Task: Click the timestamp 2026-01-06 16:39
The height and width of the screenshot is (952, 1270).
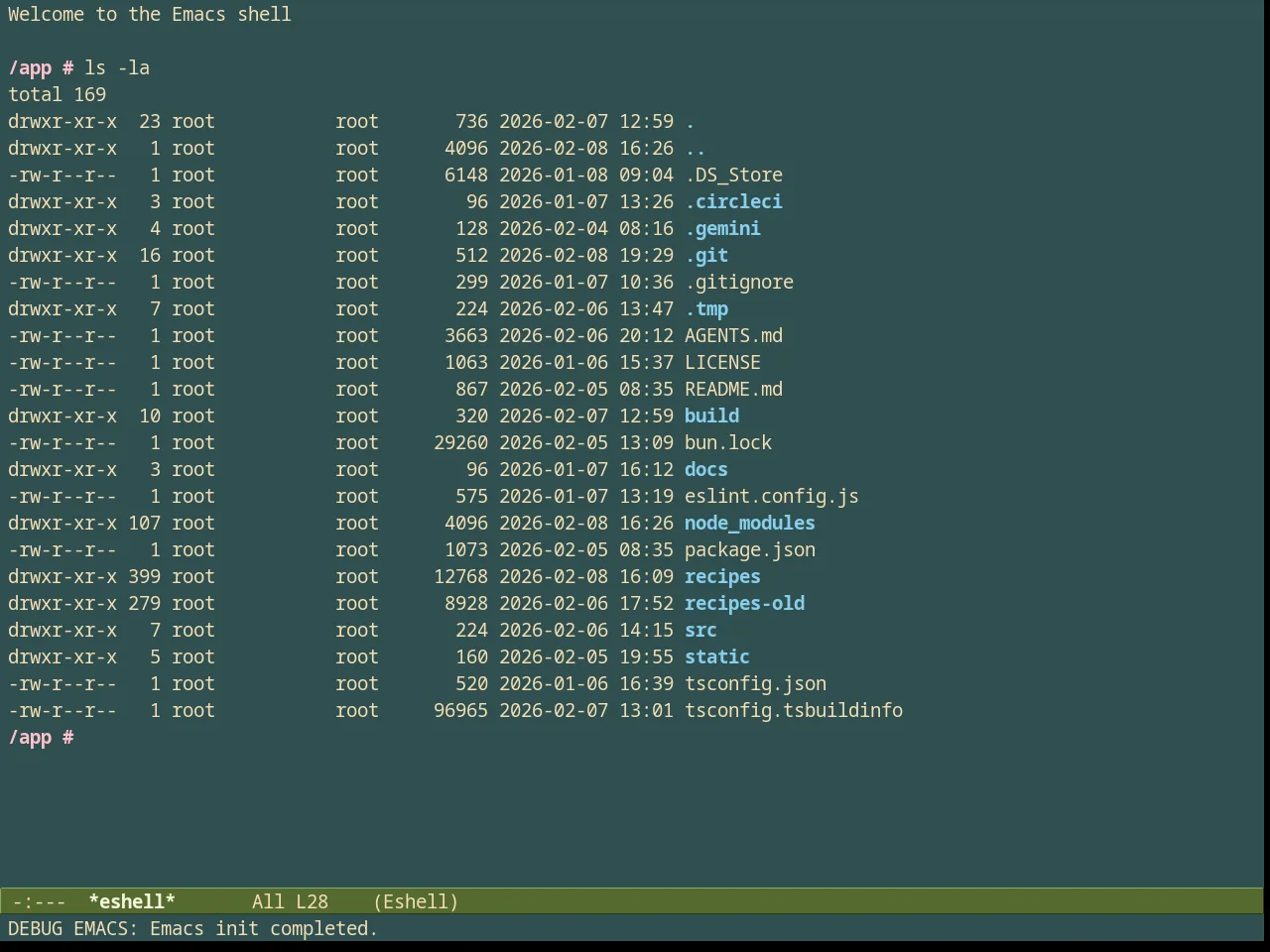Action: [586, 683]
